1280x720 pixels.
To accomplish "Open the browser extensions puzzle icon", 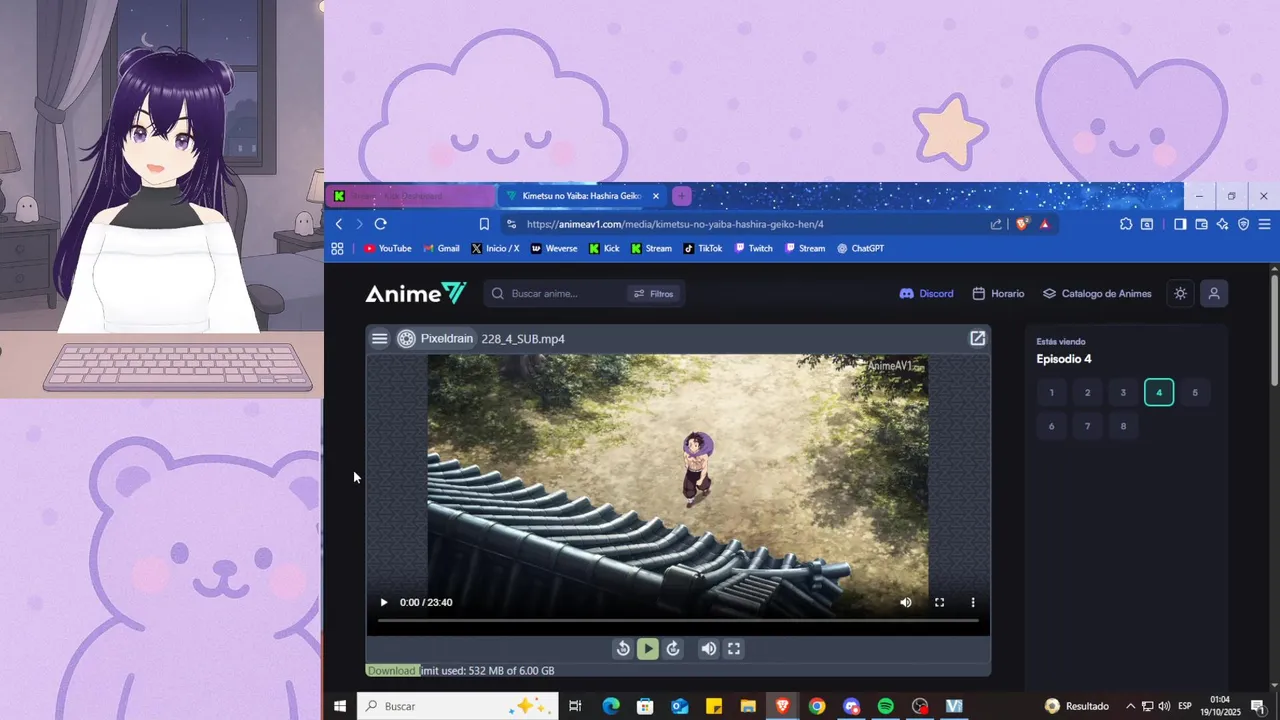I will (x=1125, y=224).
